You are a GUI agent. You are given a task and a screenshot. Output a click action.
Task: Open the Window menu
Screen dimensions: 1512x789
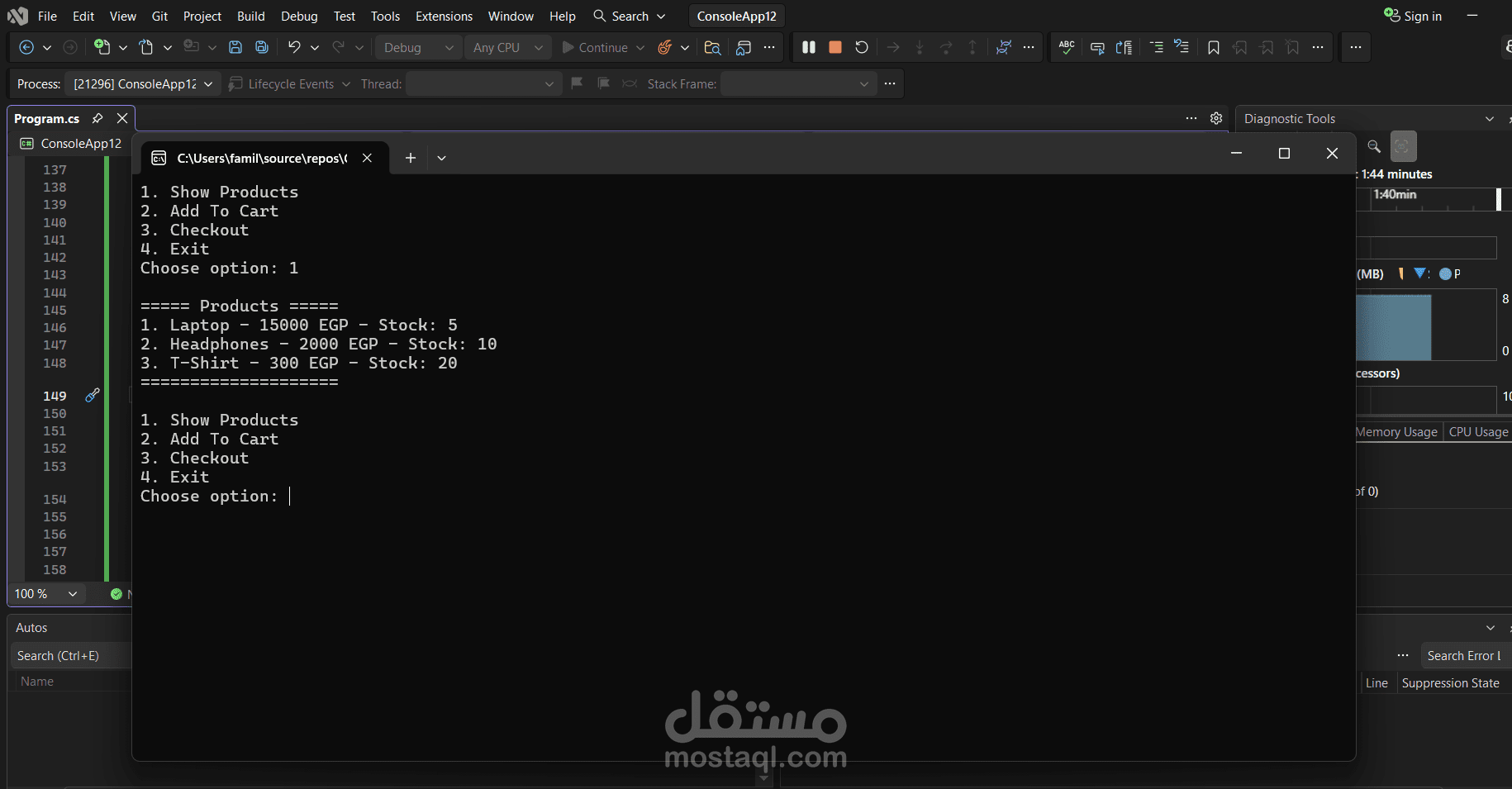click(511, 17)
